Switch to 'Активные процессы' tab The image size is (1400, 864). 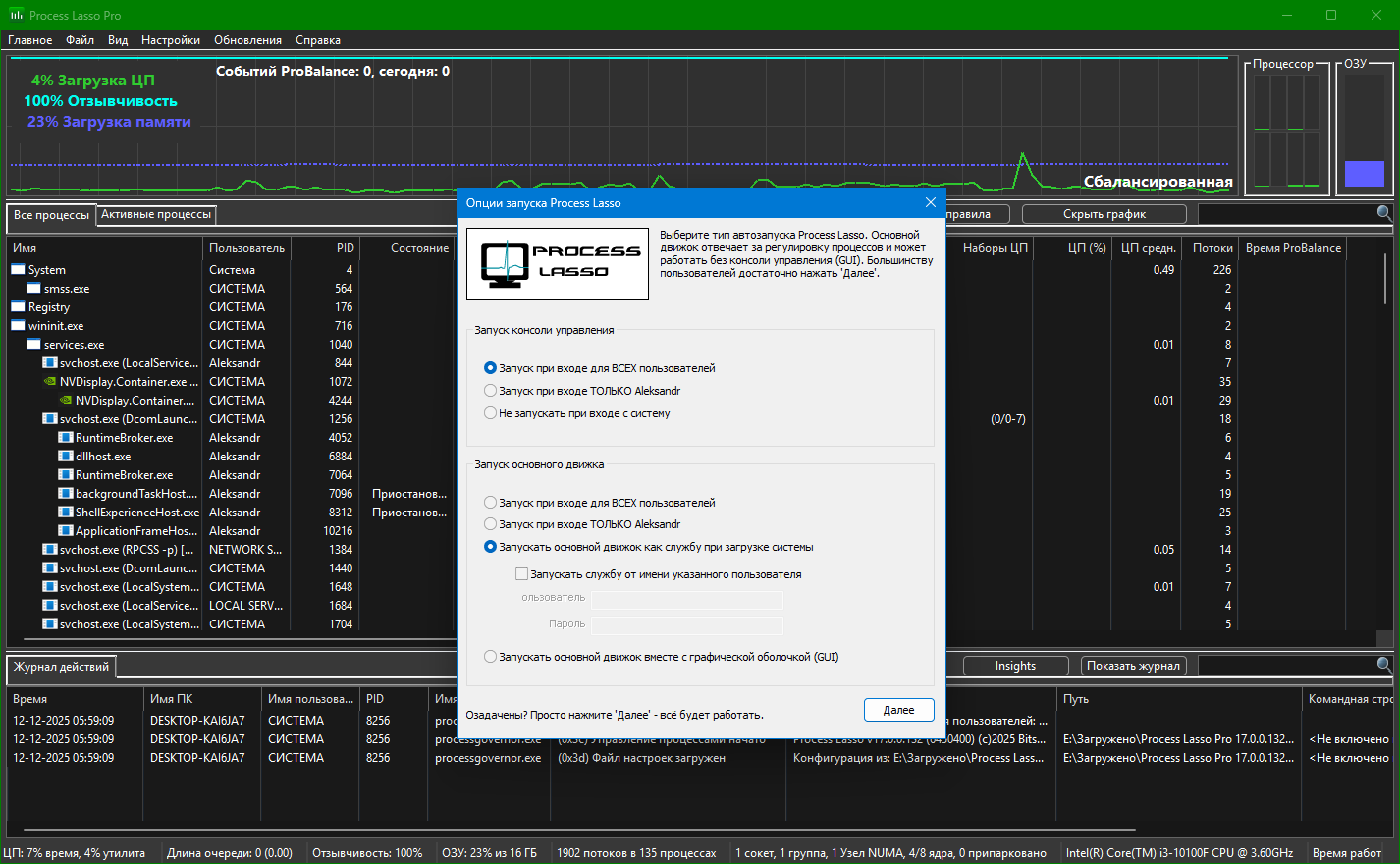[x=156, y=214]
